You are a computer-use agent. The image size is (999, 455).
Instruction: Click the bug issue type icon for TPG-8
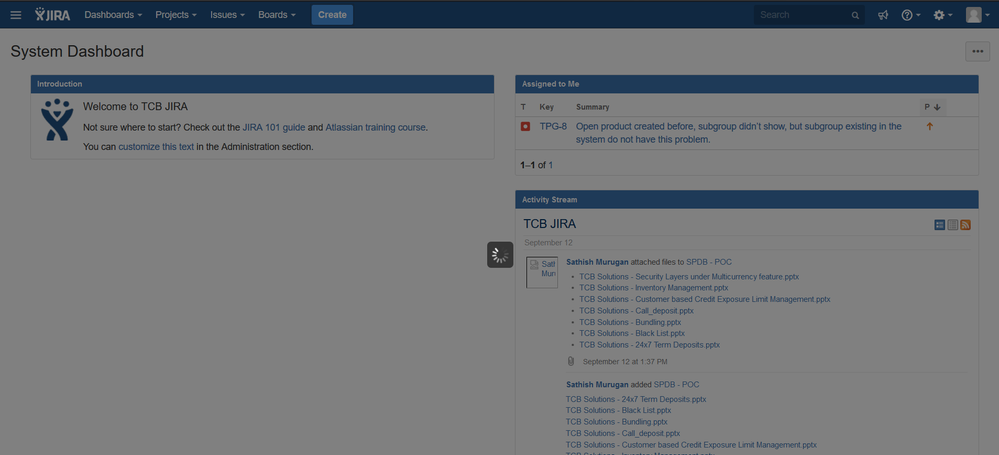click(526, 127)
